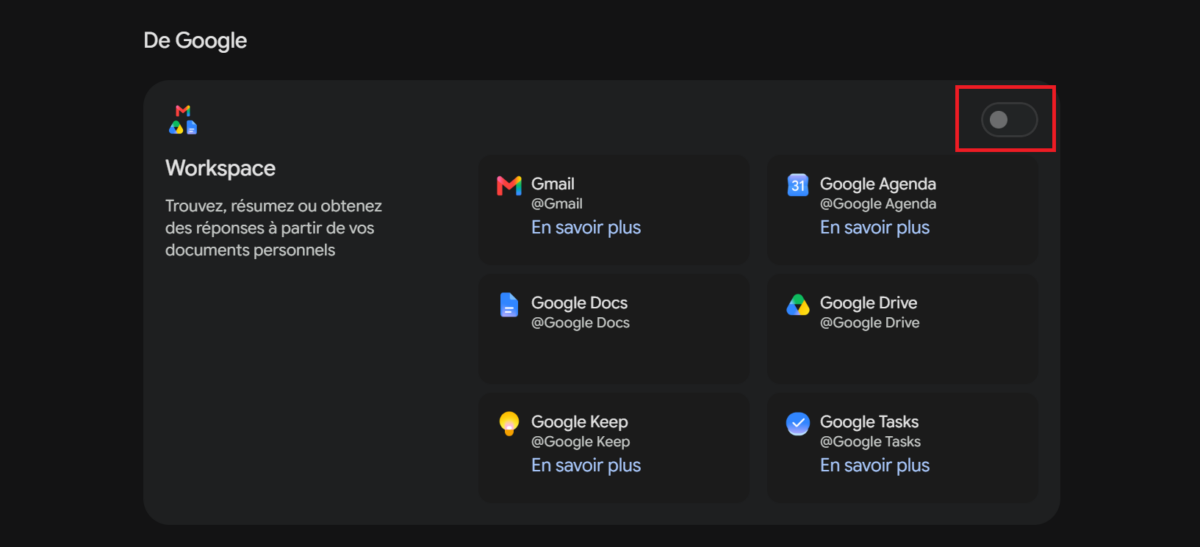The width and height of the screenshot is (1200, 547).
Task: Click the Gmail envelope icon
Action: (509, 186)
